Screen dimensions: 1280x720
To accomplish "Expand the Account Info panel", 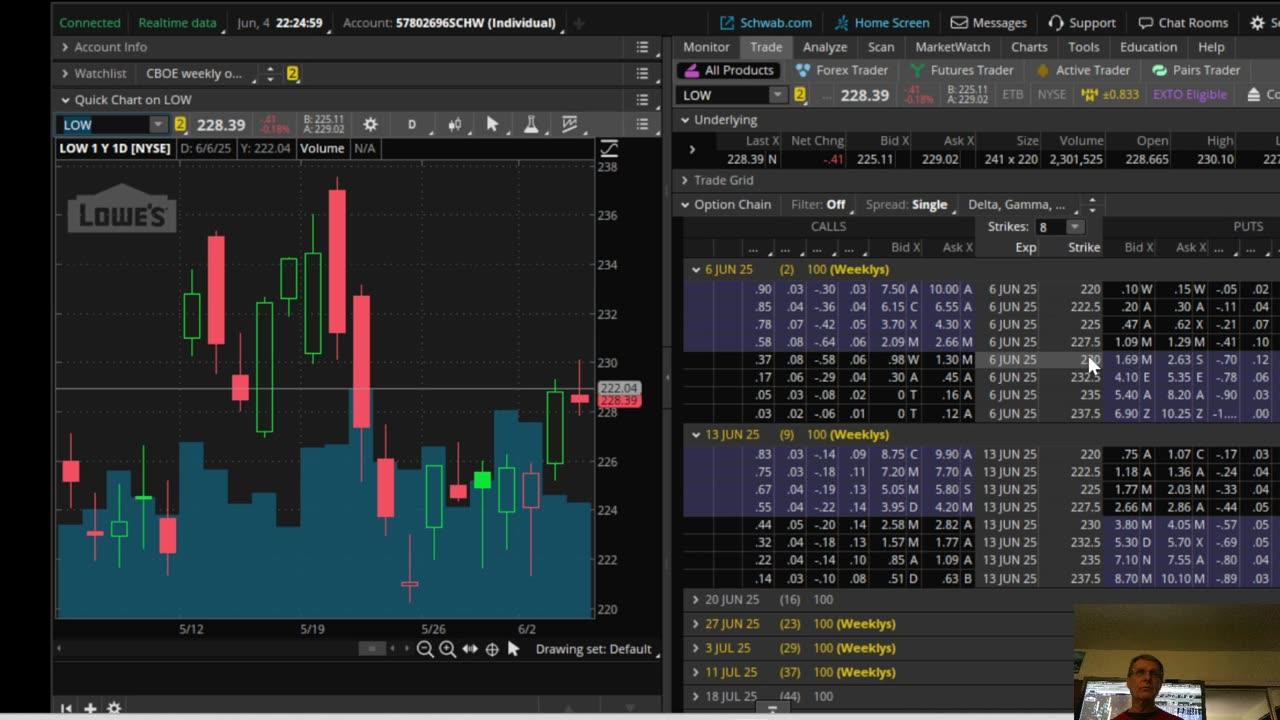I will 65,47.
